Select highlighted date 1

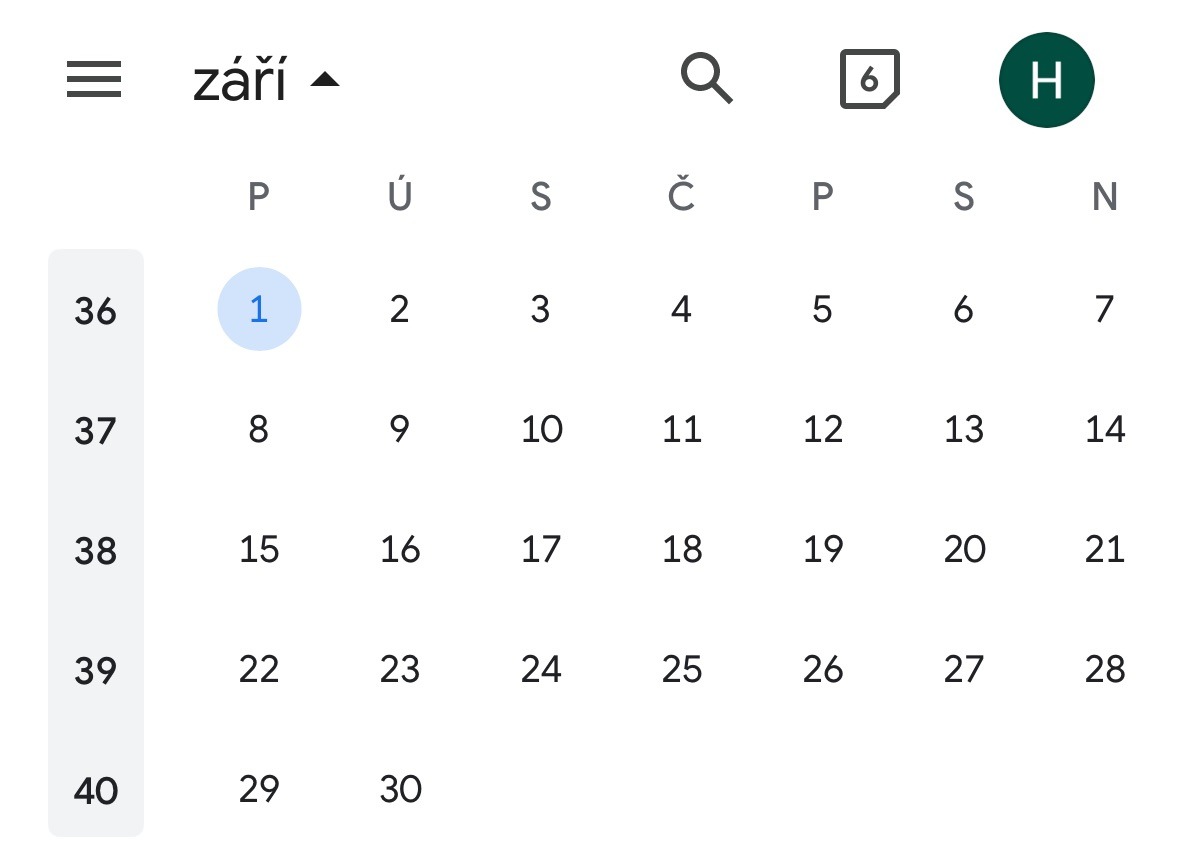tap(259, 310)
